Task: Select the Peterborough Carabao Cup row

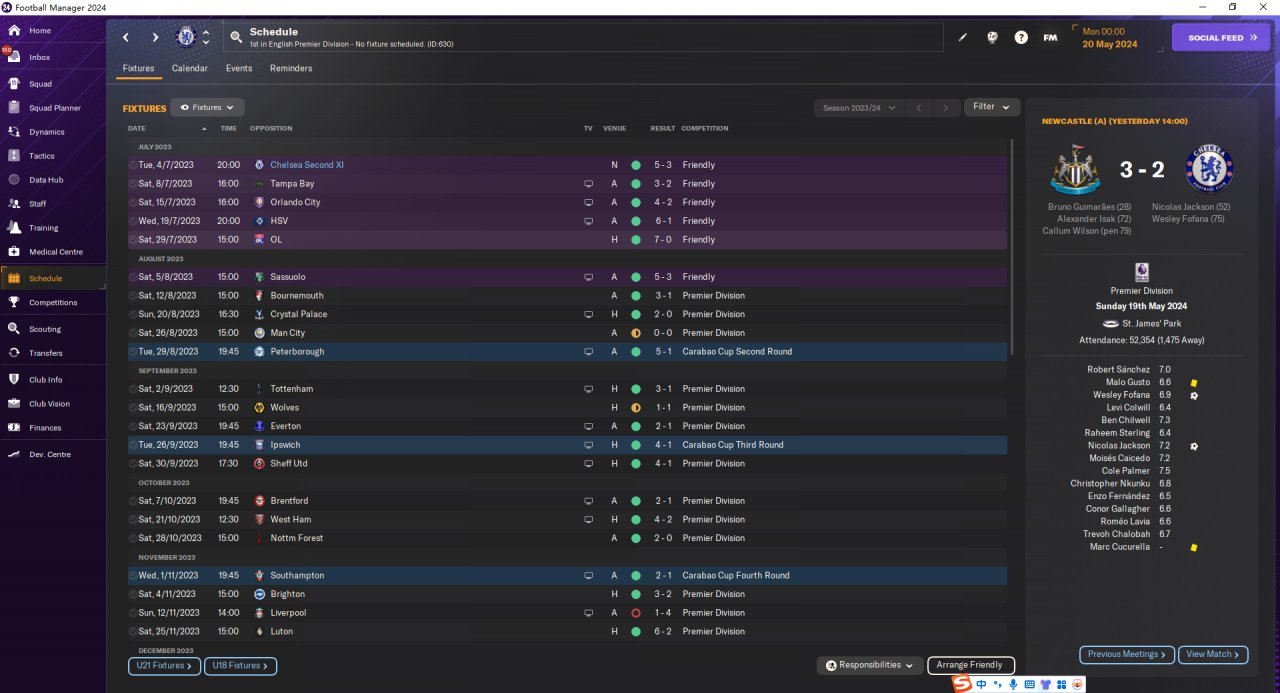Action: pyautogui.click(x=567, y=352)
